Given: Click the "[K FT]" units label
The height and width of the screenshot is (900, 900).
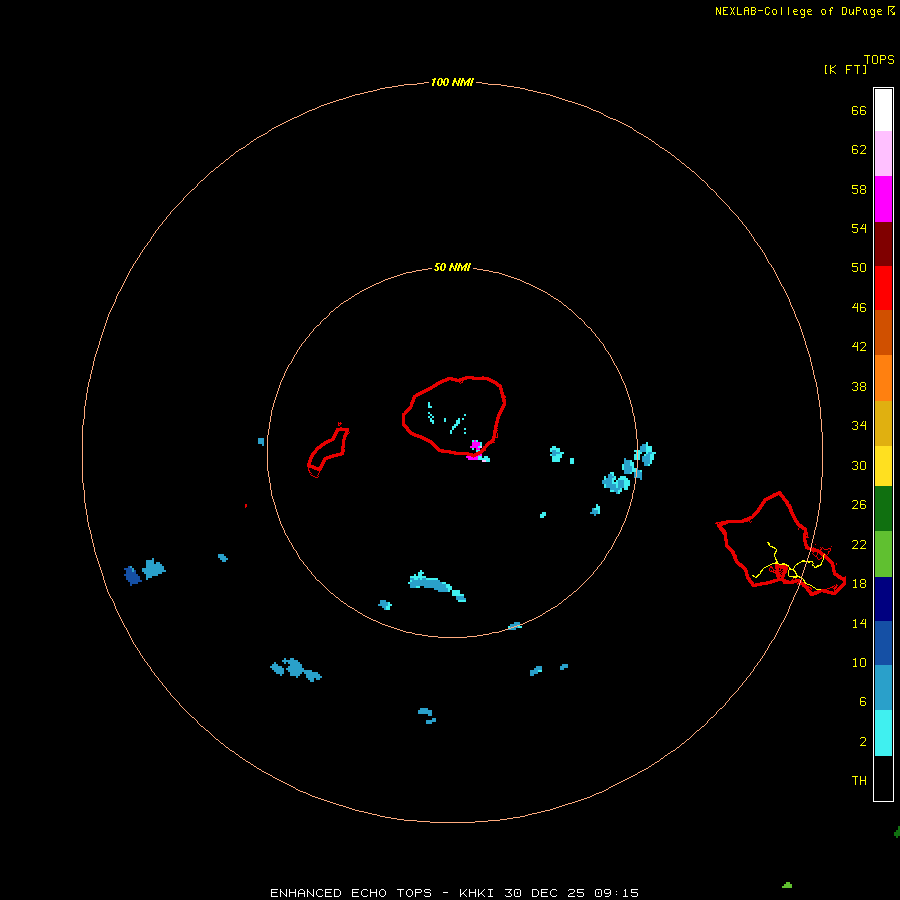Looking at the screenshot, I should pyautogui.click(x=845, y=69).
